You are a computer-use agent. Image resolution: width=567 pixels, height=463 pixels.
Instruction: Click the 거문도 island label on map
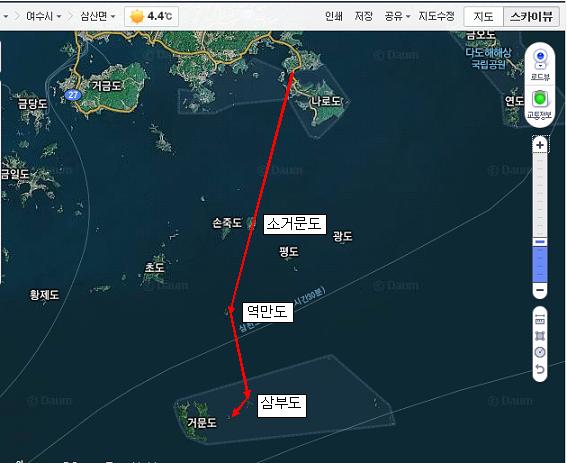click(x=201, y=422)
